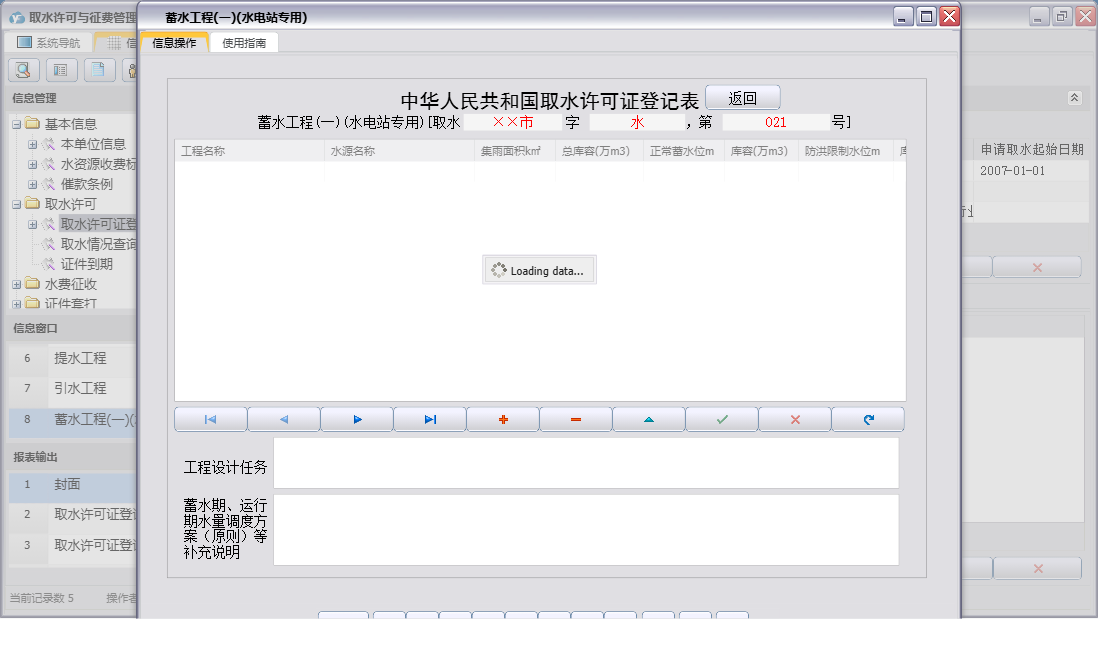Click the 水费征收 folder icon
Screen dimensions: 1098x655
coord(32,284)
